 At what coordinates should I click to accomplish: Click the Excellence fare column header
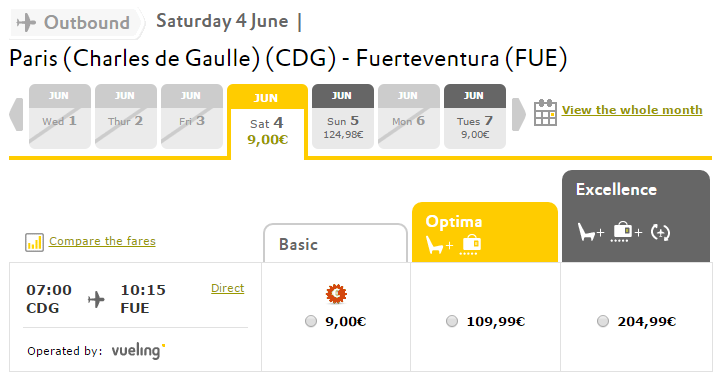pyautogui.click(x=636, y=216)
